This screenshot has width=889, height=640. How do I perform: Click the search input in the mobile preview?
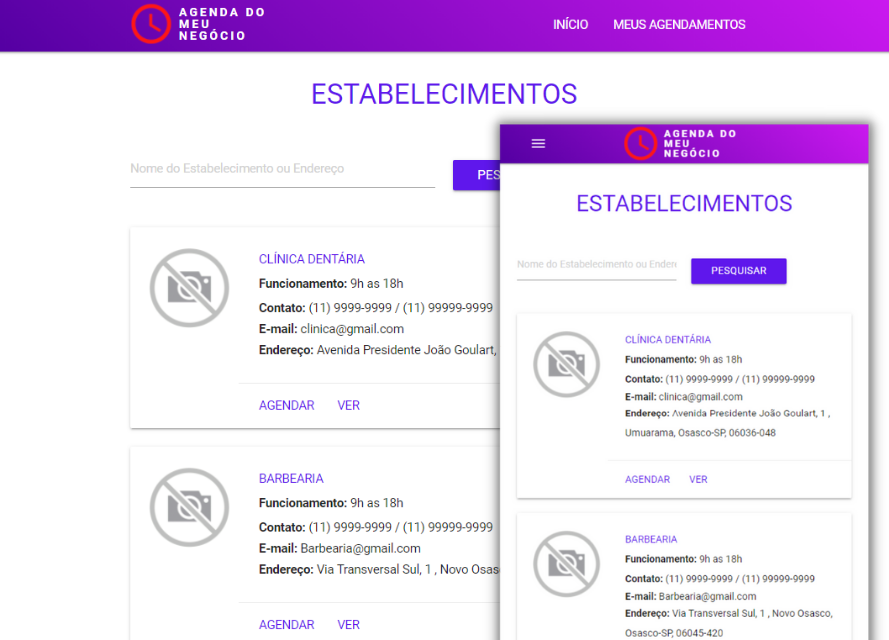[596, 263]
